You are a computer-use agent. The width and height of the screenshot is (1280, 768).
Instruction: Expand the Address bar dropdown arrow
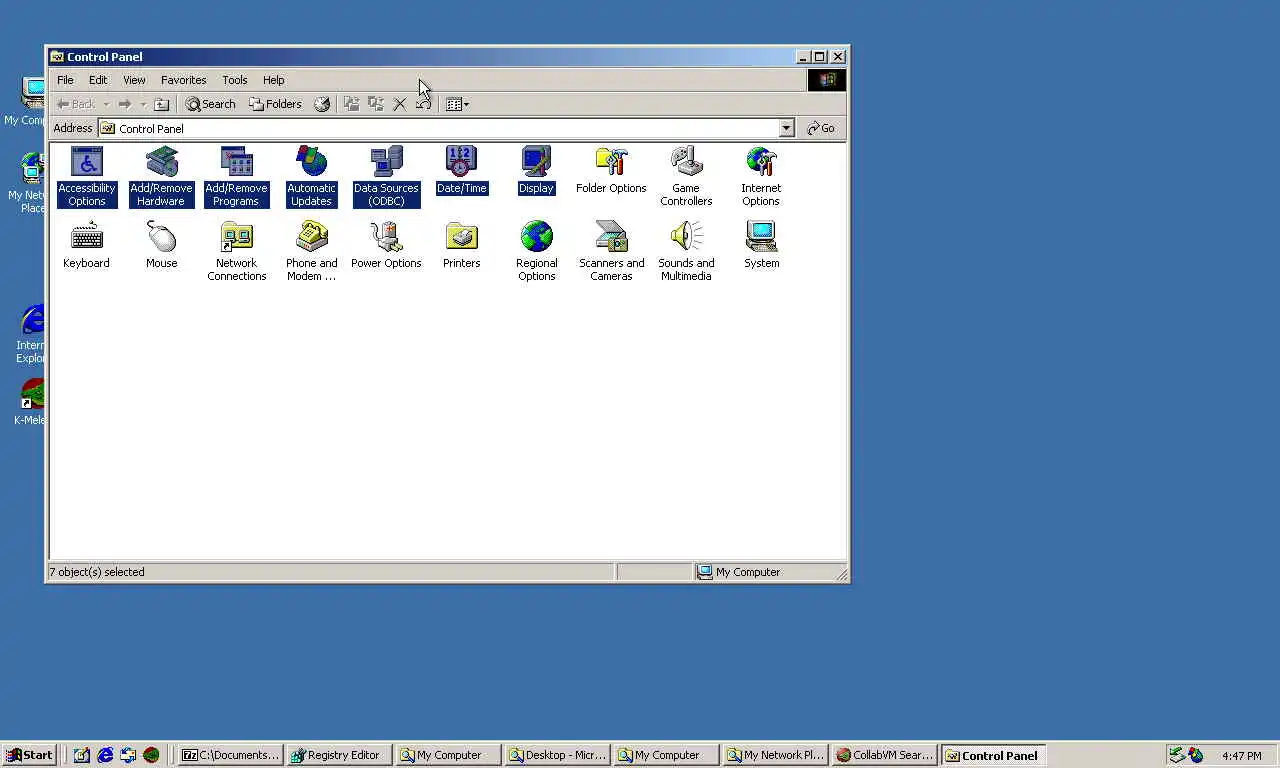coord(786,128)
